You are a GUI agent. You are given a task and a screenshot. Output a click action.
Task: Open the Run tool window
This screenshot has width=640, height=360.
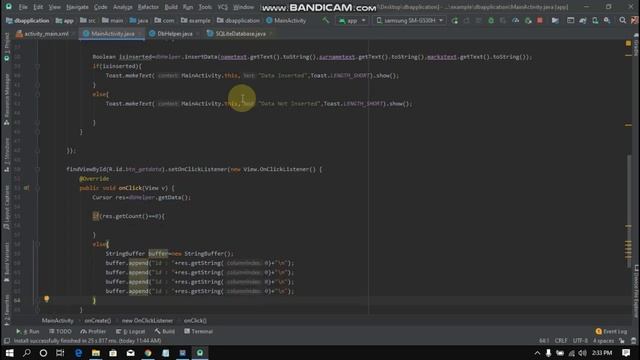point(28,331)
